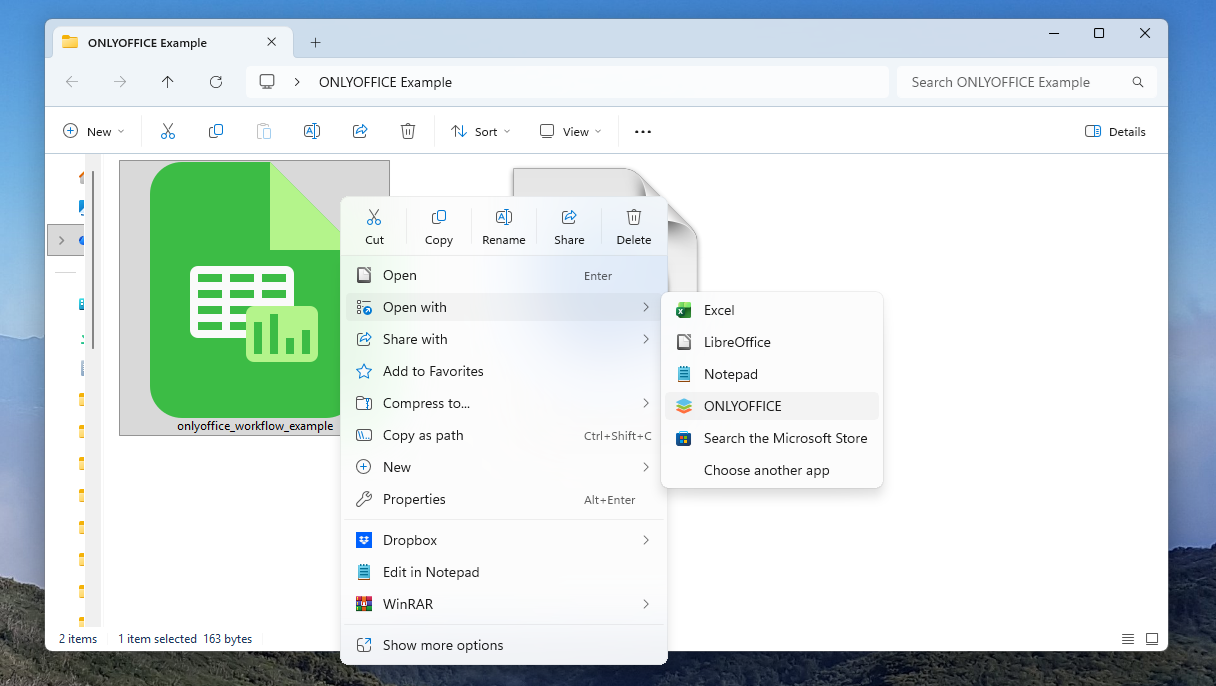Click Delete trash icon in context menu

pyautogui.click(x=633, y=218)
